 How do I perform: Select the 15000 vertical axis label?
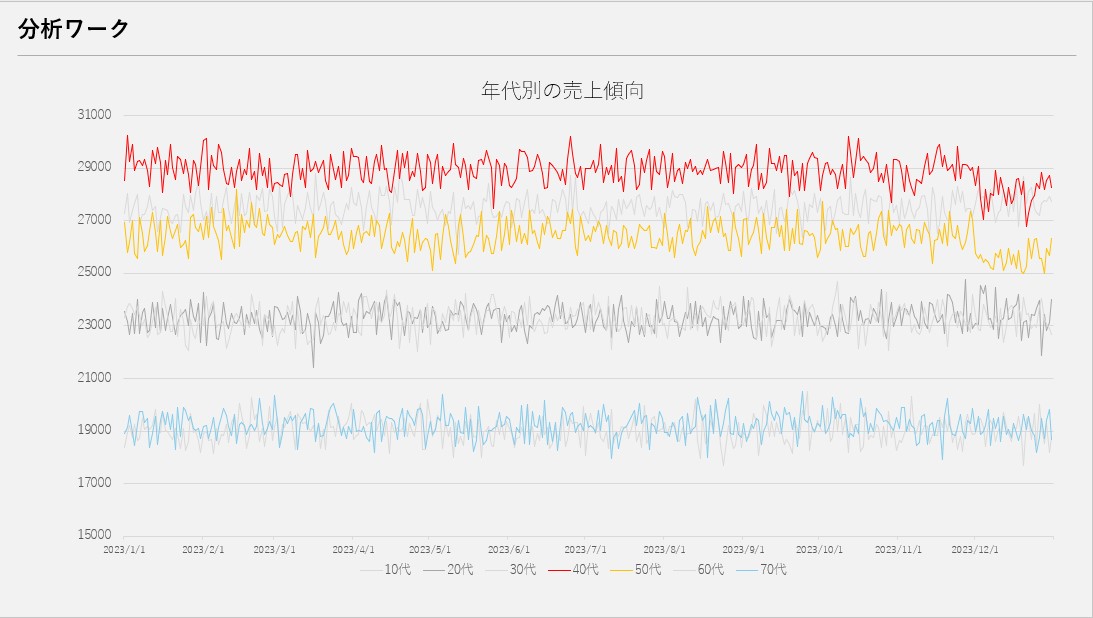pyautogui.click(x=95, y=536)
